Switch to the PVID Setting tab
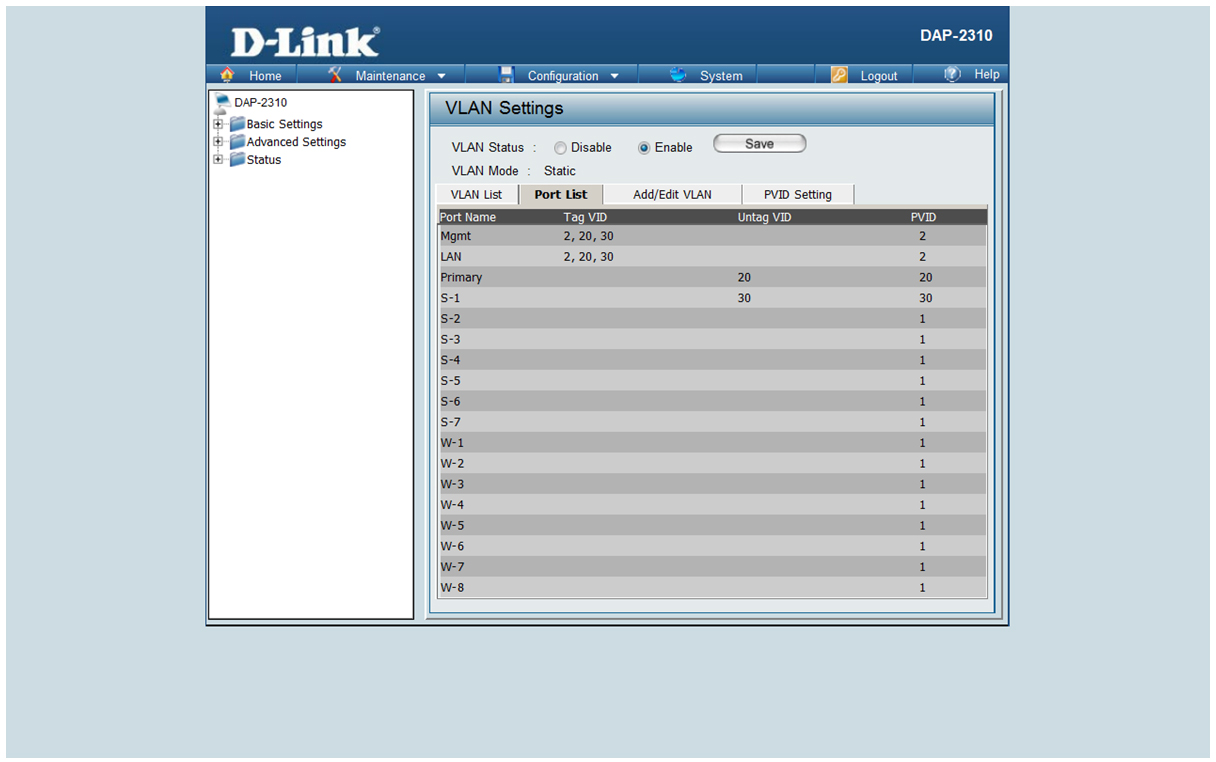 point(797,194)
